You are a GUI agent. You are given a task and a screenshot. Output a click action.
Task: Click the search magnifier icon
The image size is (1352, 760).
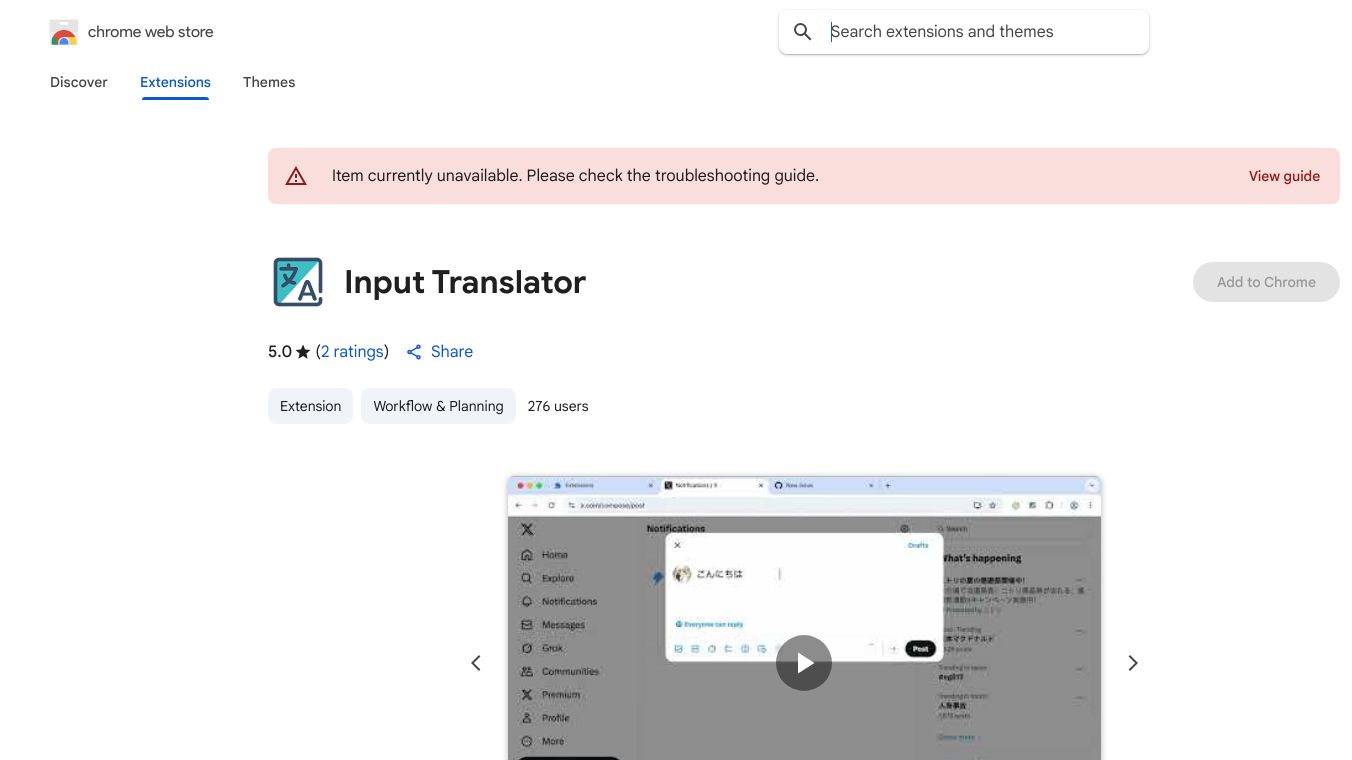802,32
